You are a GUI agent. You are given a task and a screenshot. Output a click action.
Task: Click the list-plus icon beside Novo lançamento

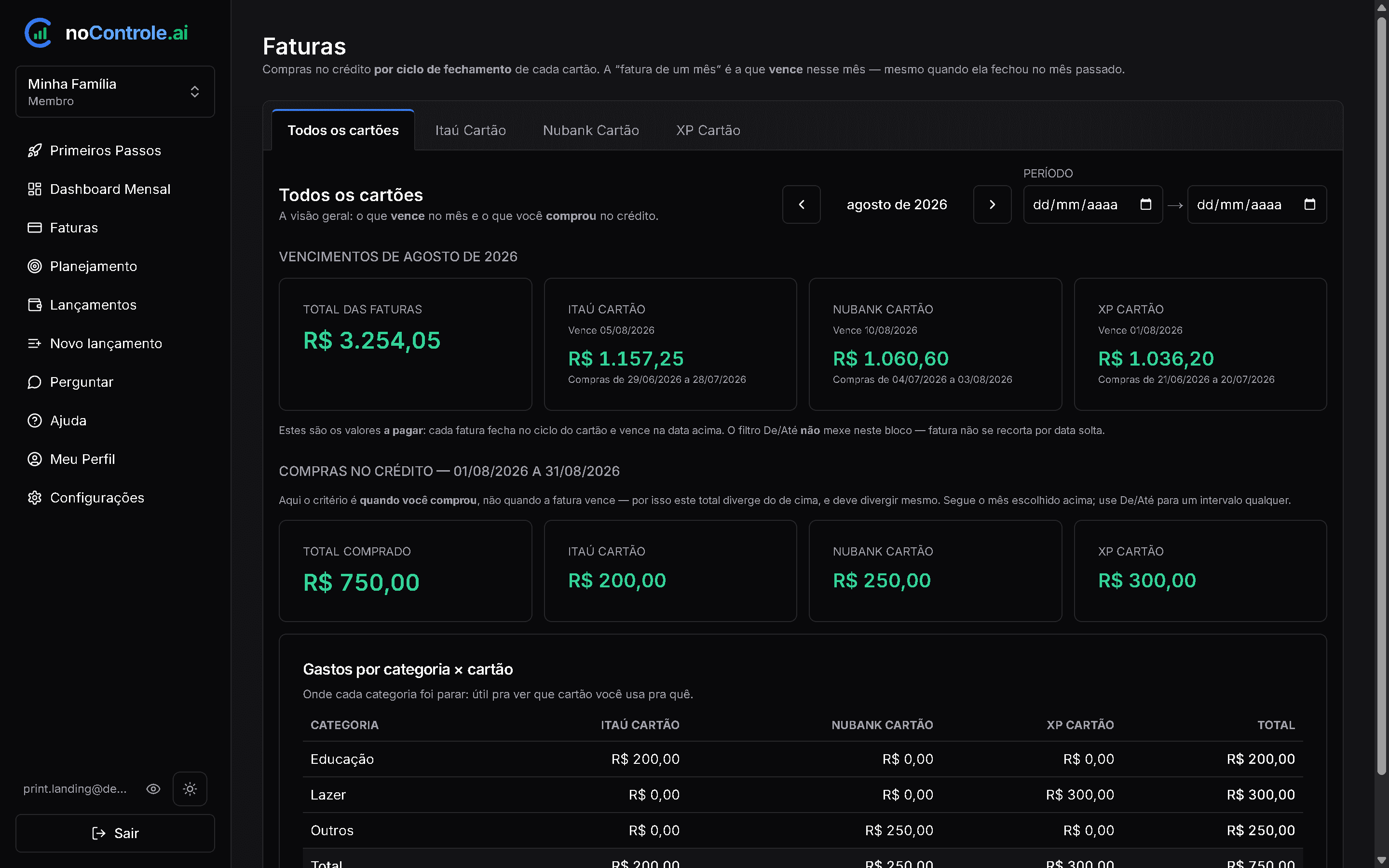coord(34,343)
